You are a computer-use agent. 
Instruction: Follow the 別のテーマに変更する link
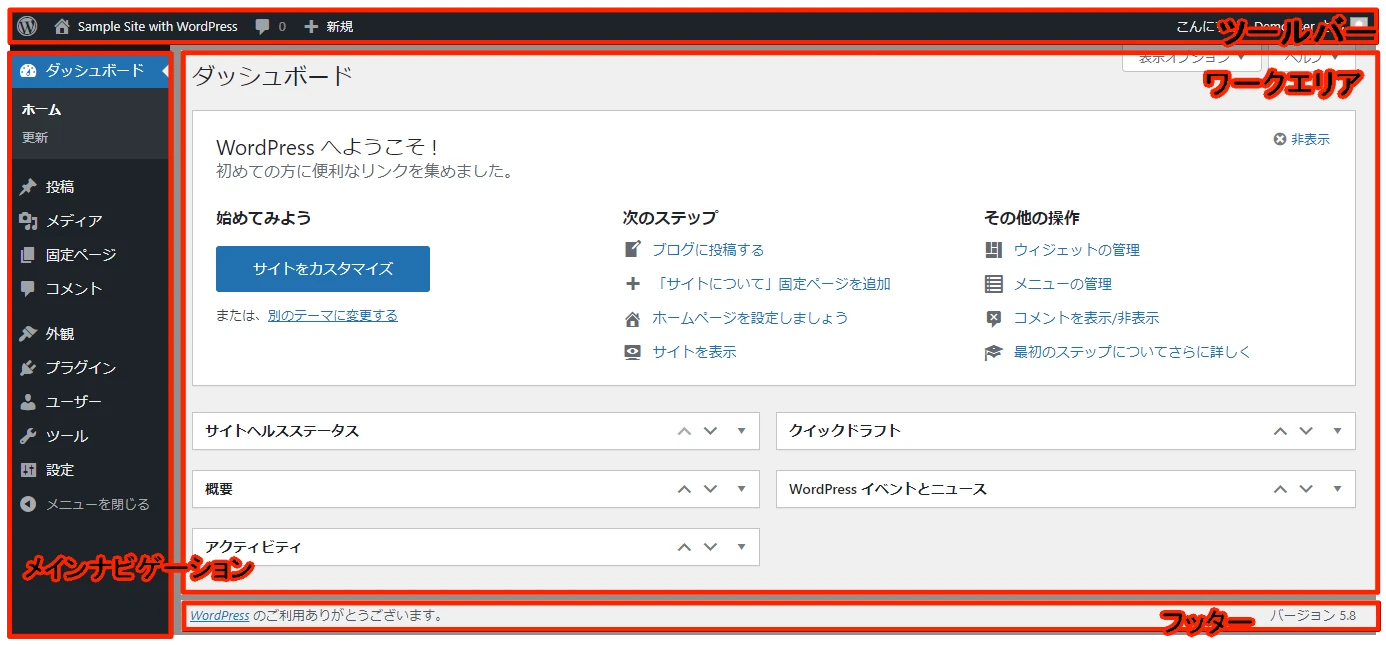click(x=333, y=315)
